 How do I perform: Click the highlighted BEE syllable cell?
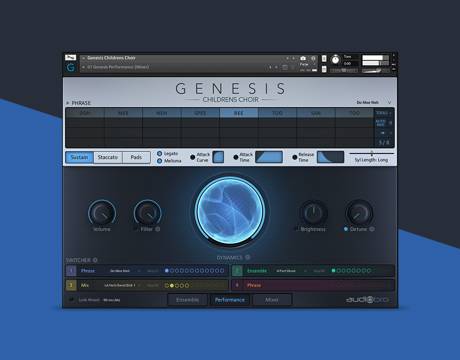click(x=239, y=113)
